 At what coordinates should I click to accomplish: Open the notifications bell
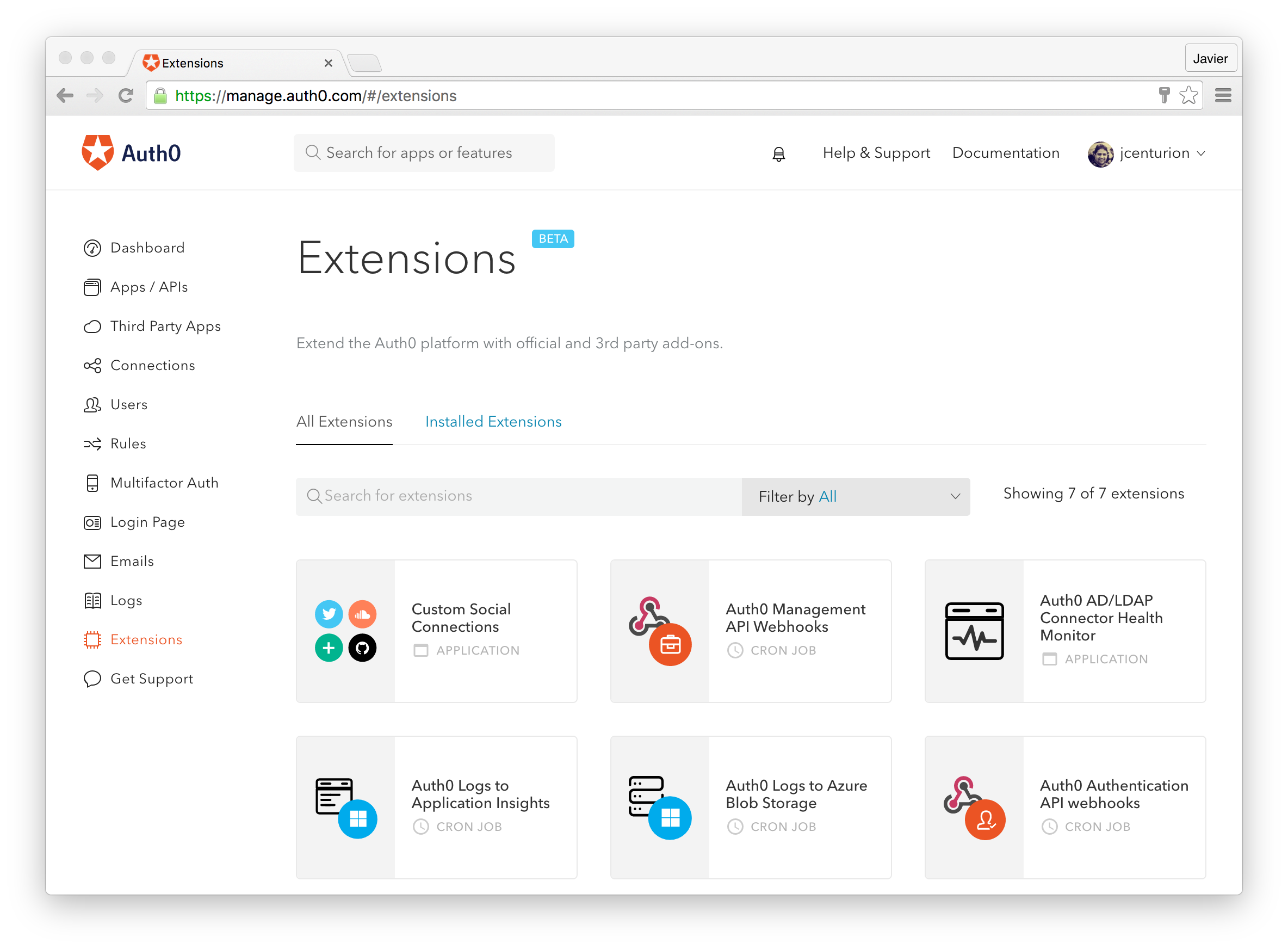[x=778, y=154]
